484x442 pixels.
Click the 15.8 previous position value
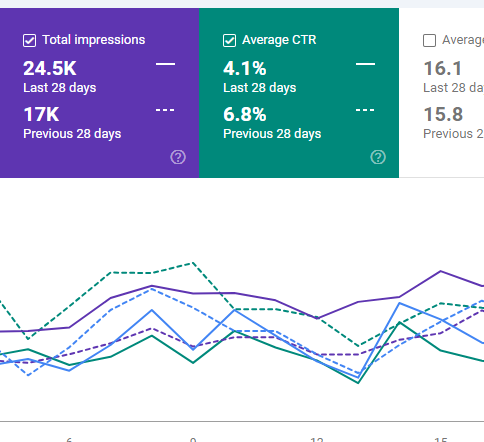pos(443,114)
